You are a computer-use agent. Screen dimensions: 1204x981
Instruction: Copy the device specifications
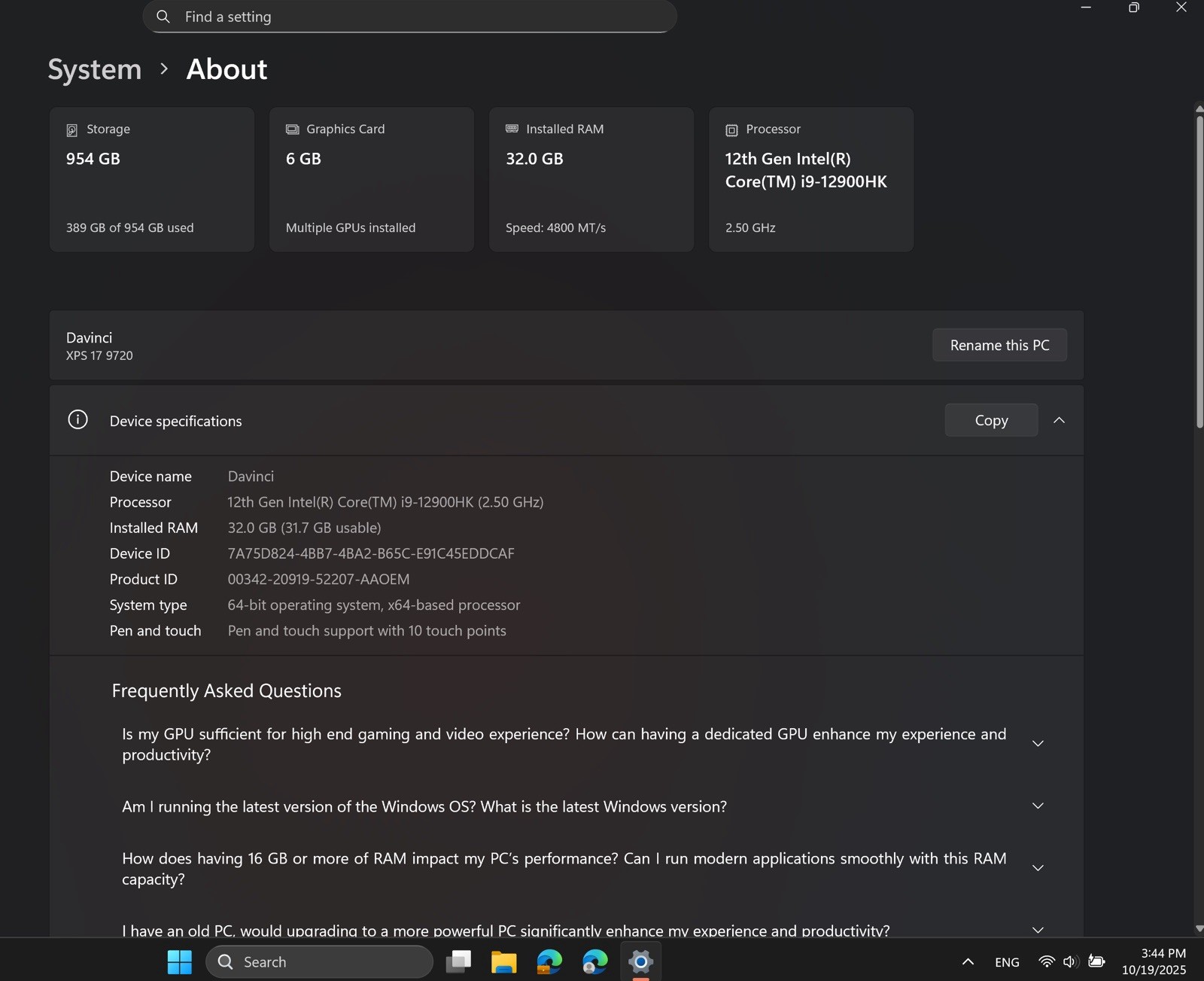click(x=991, y=420)
